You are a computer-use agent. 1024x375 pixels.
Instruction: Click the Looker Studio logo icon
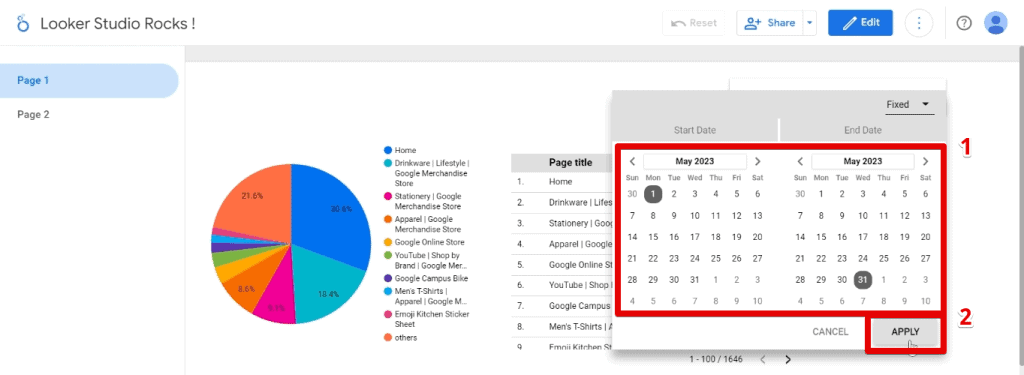23,24
